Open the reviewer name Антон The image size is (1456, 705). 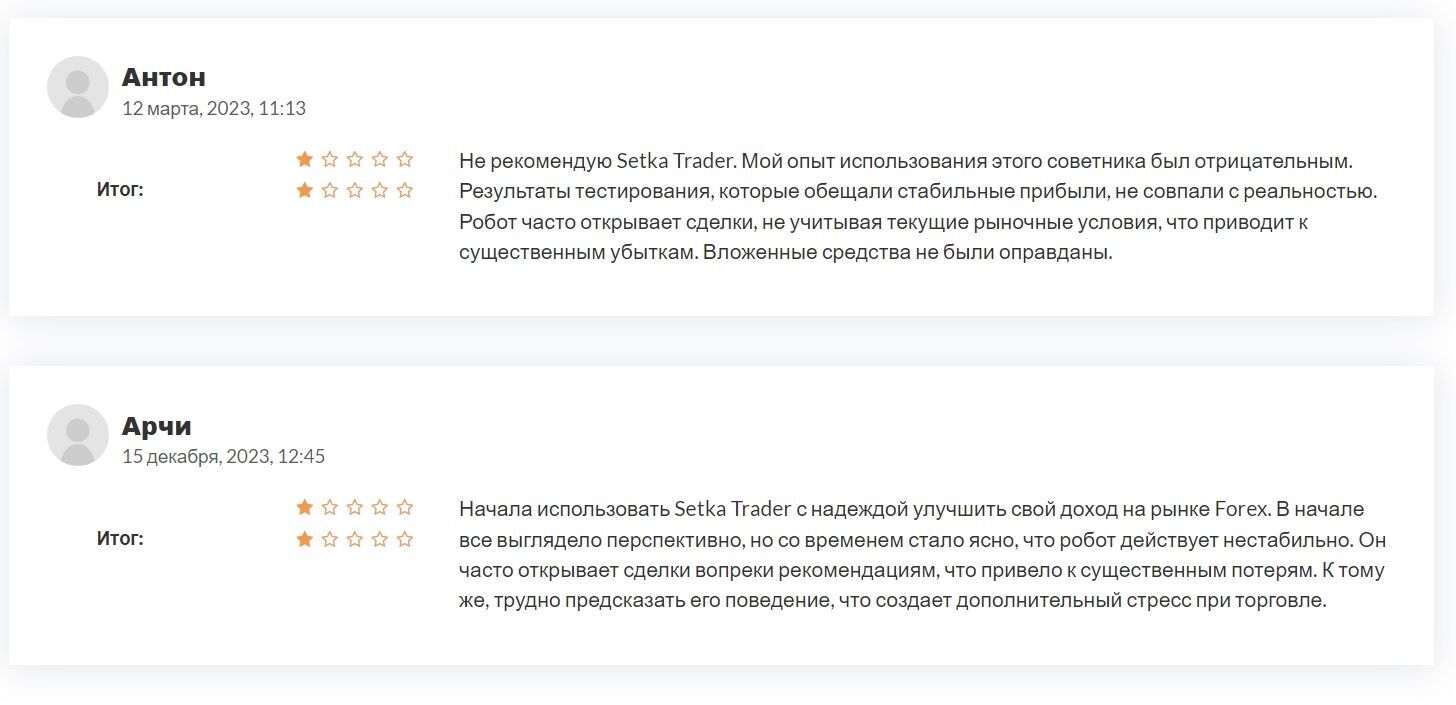pyautogui.click(x=164, y=77)
